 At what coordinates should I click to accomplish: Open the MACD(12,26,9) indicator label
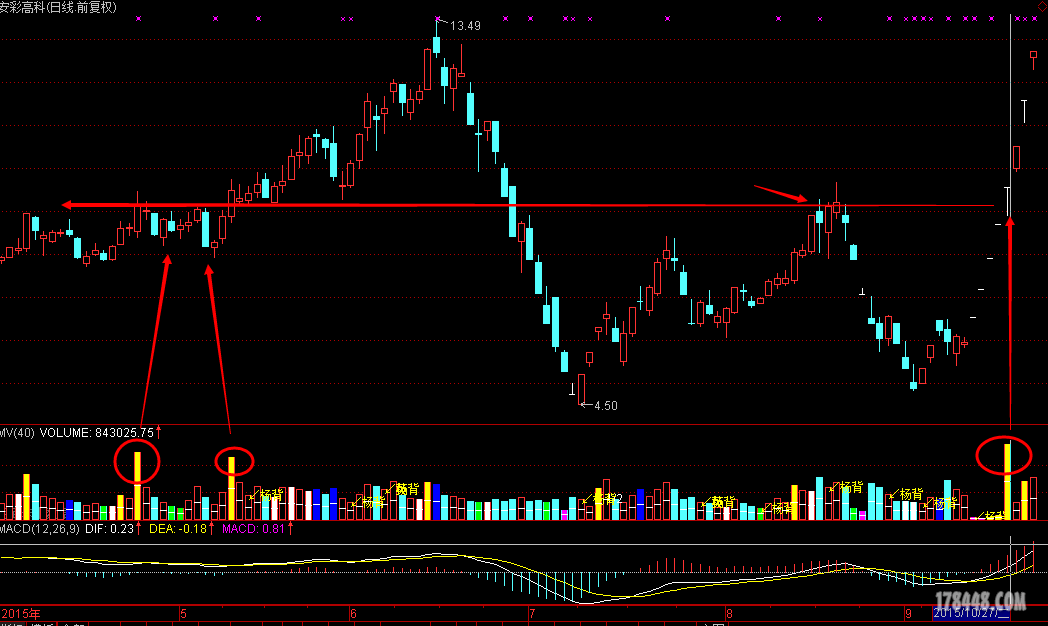click(x=39, y=528)
